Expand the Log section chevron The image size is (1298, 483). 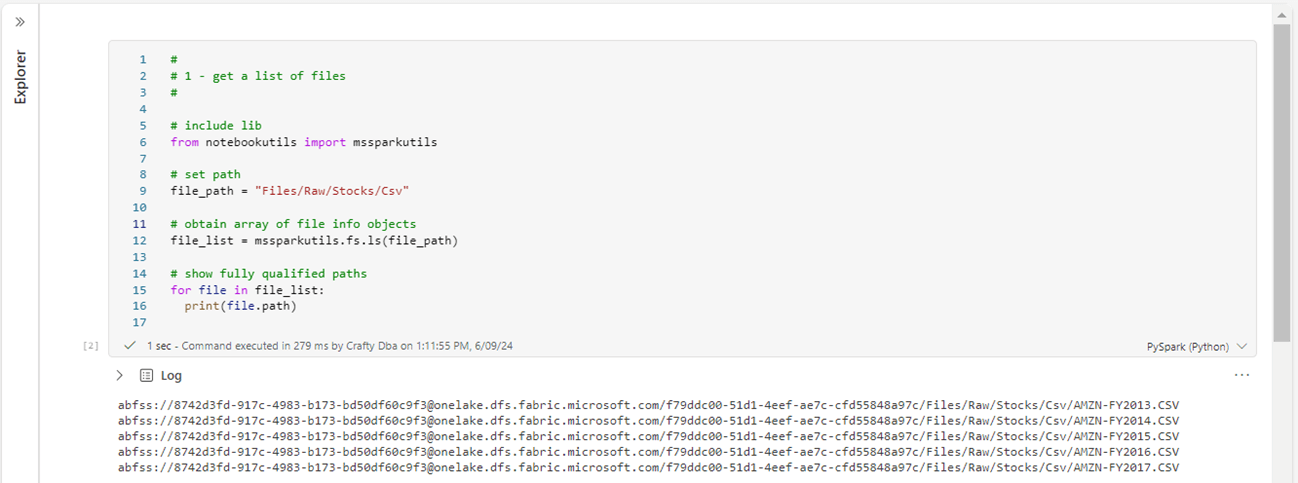[x=119, y=376]
